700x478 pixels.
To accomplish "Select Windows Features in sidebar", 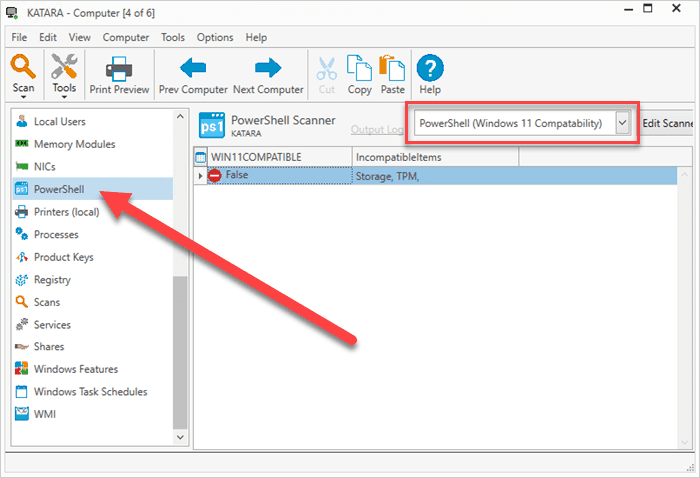I will tap(92, 369).
